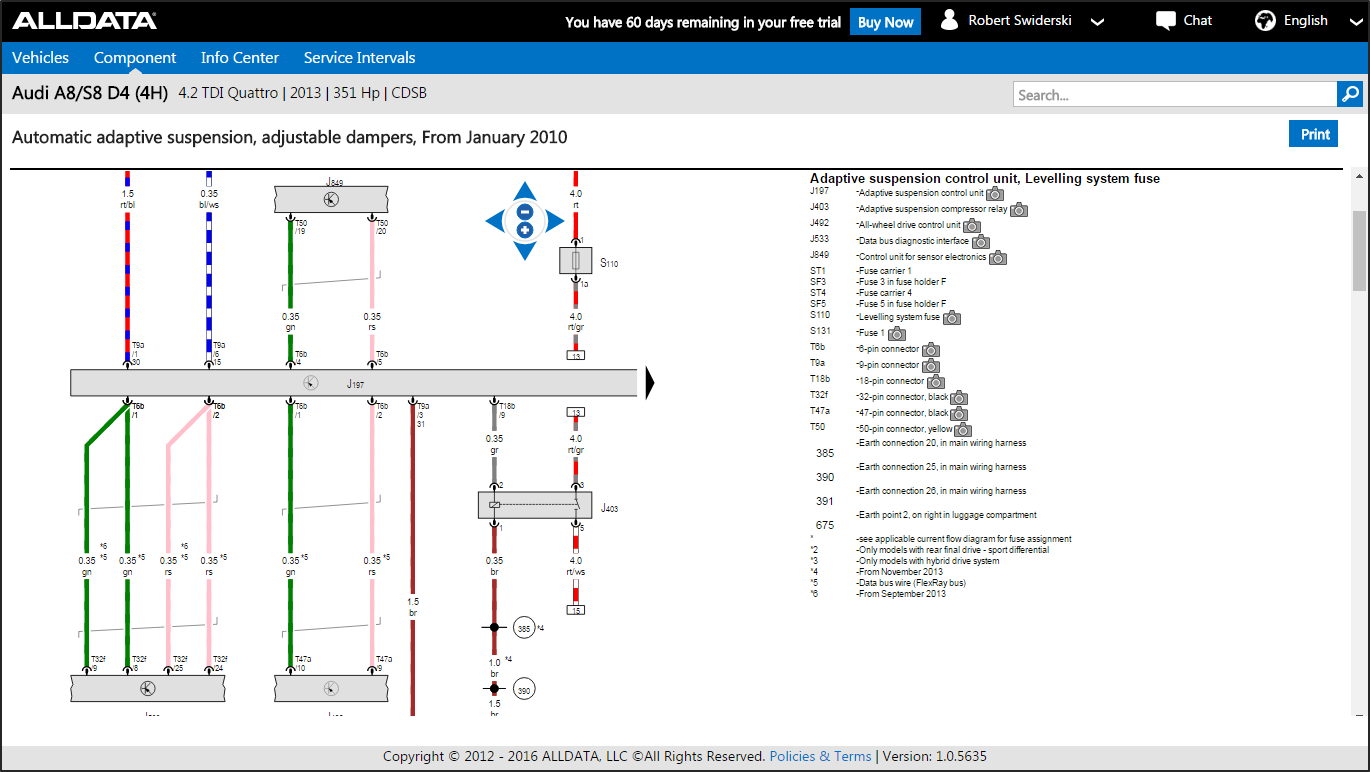The width and height of the screenshot is (1370, 772).
Task: Open the English language selector
Action: click(x=1306, y=21)
